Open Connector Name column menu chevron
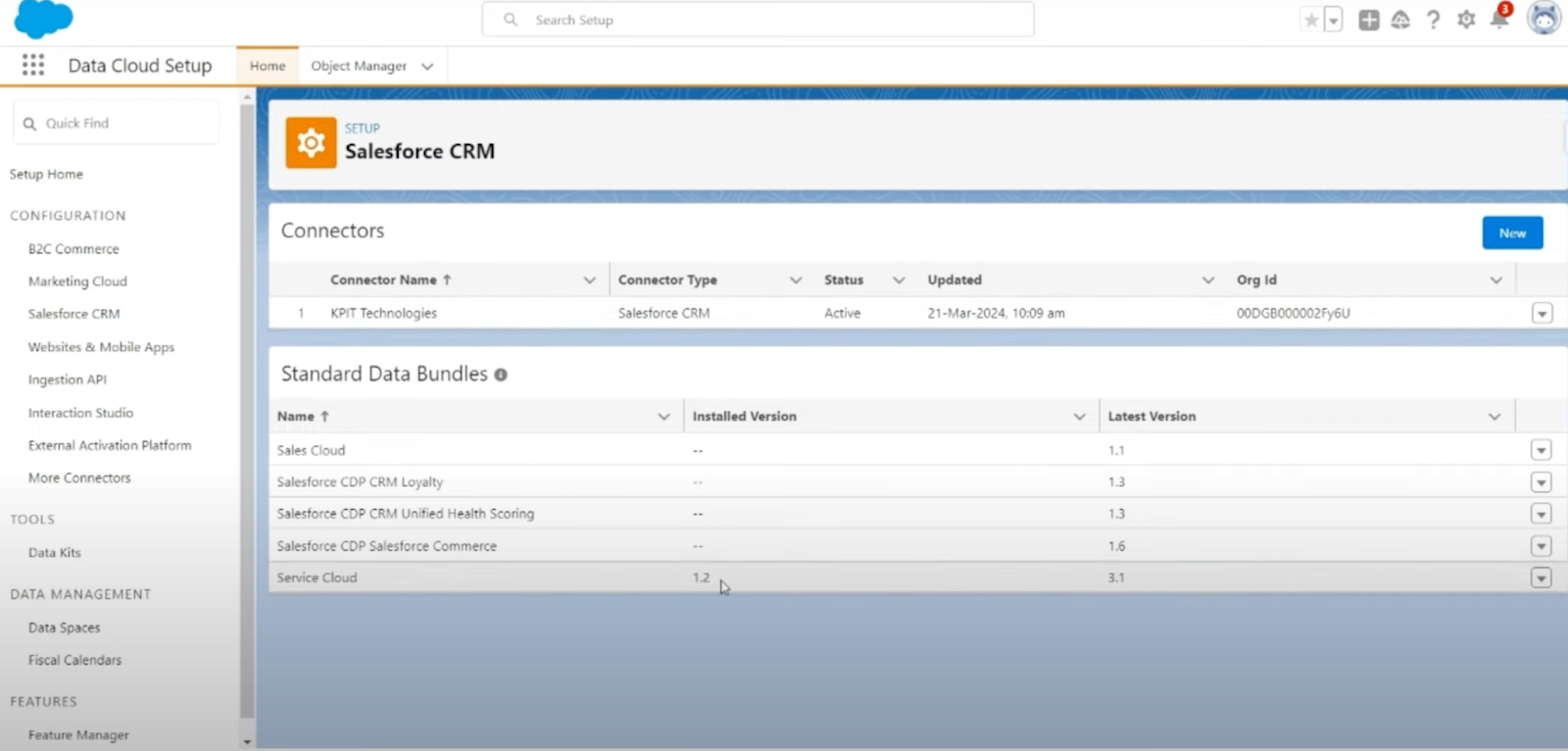This screenshot has width=1568, height=751. click(x=589, y=280)
